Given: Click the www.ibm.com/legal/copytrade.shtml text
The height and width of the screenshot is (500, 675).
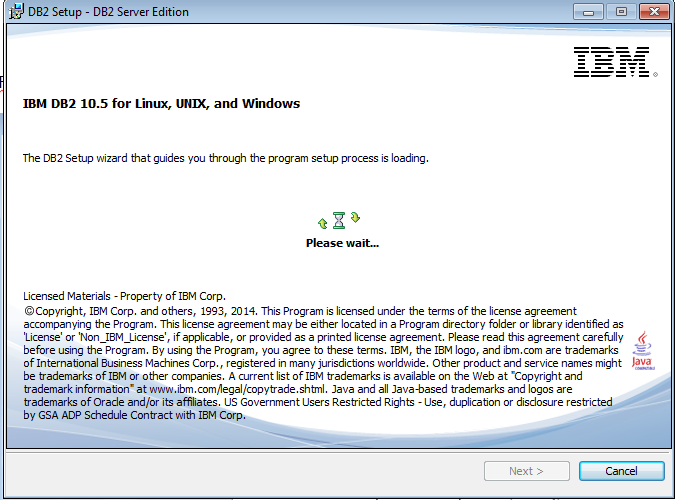Looking at the screenshot, I should coord(237,389).
